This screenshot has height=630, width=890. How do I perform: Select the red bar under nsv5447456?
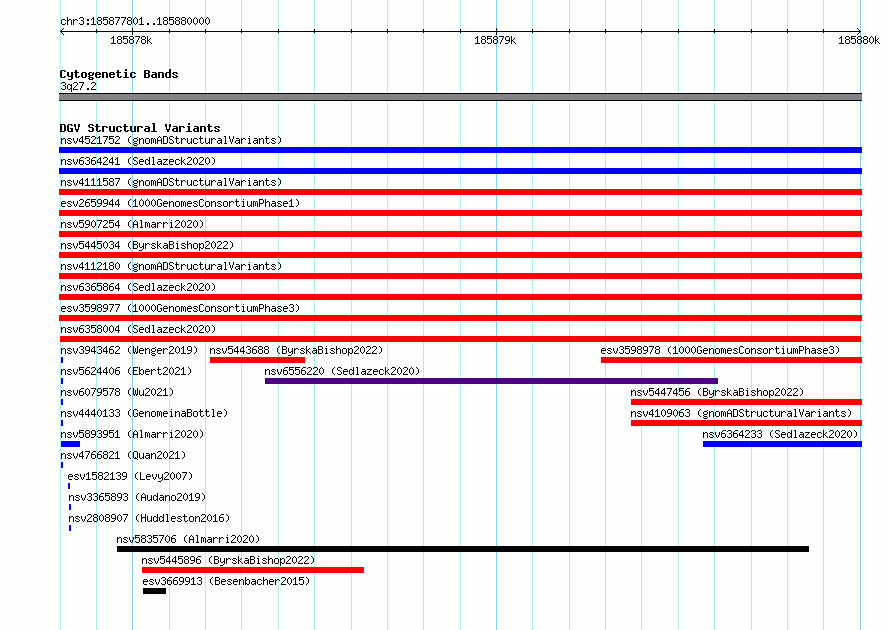coord(746,402)
